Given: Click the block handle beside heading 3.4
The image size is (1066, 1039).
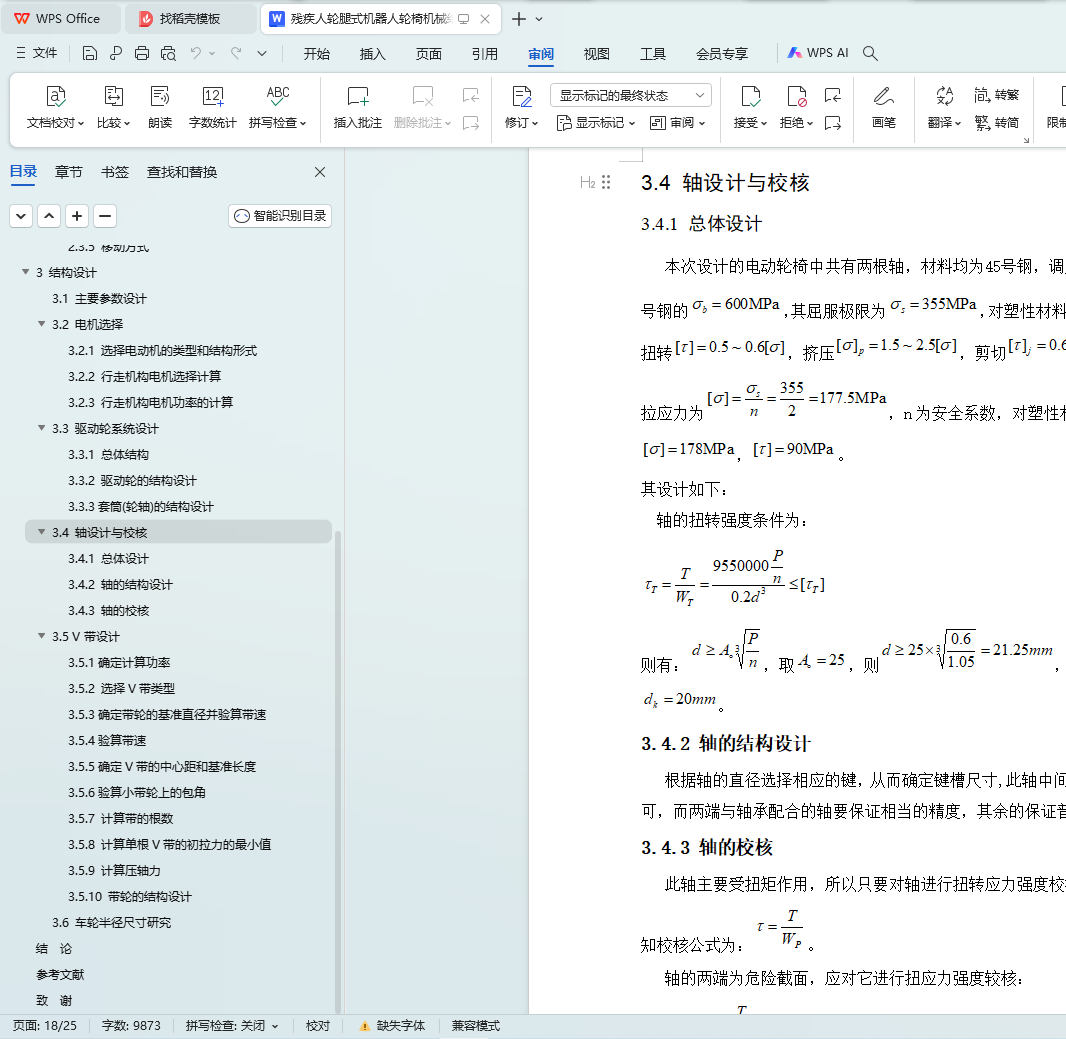Looking at the screenshot, I should 606,182.
